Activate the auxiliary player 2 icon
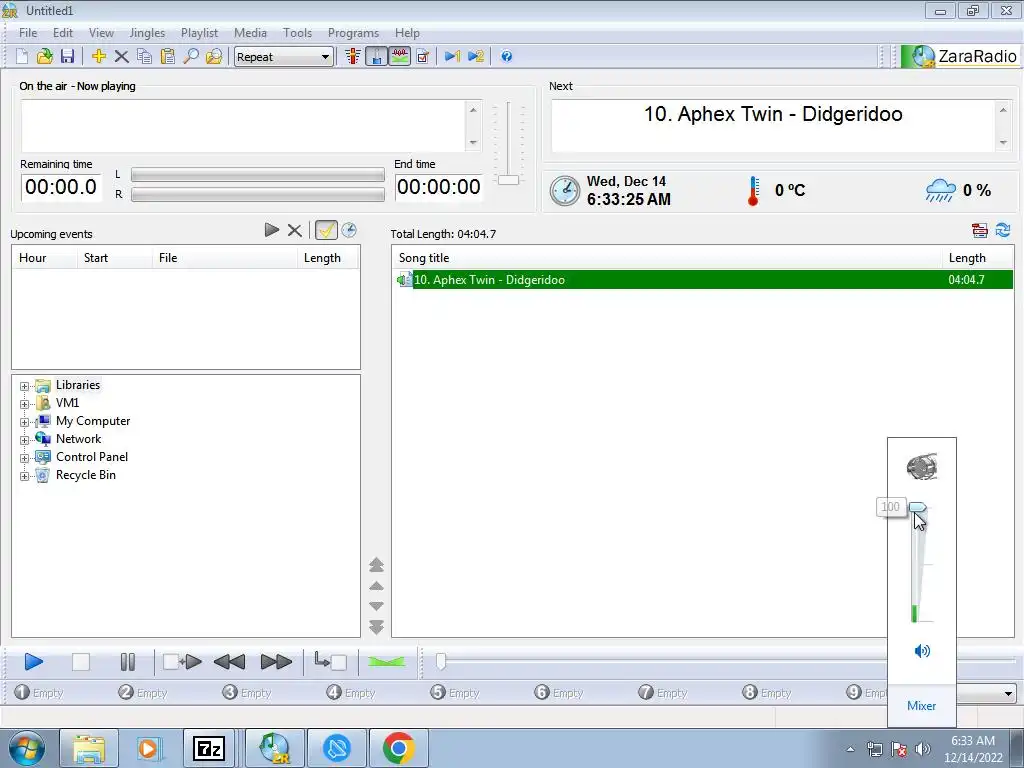1024x768 pixels. [476, 57]
